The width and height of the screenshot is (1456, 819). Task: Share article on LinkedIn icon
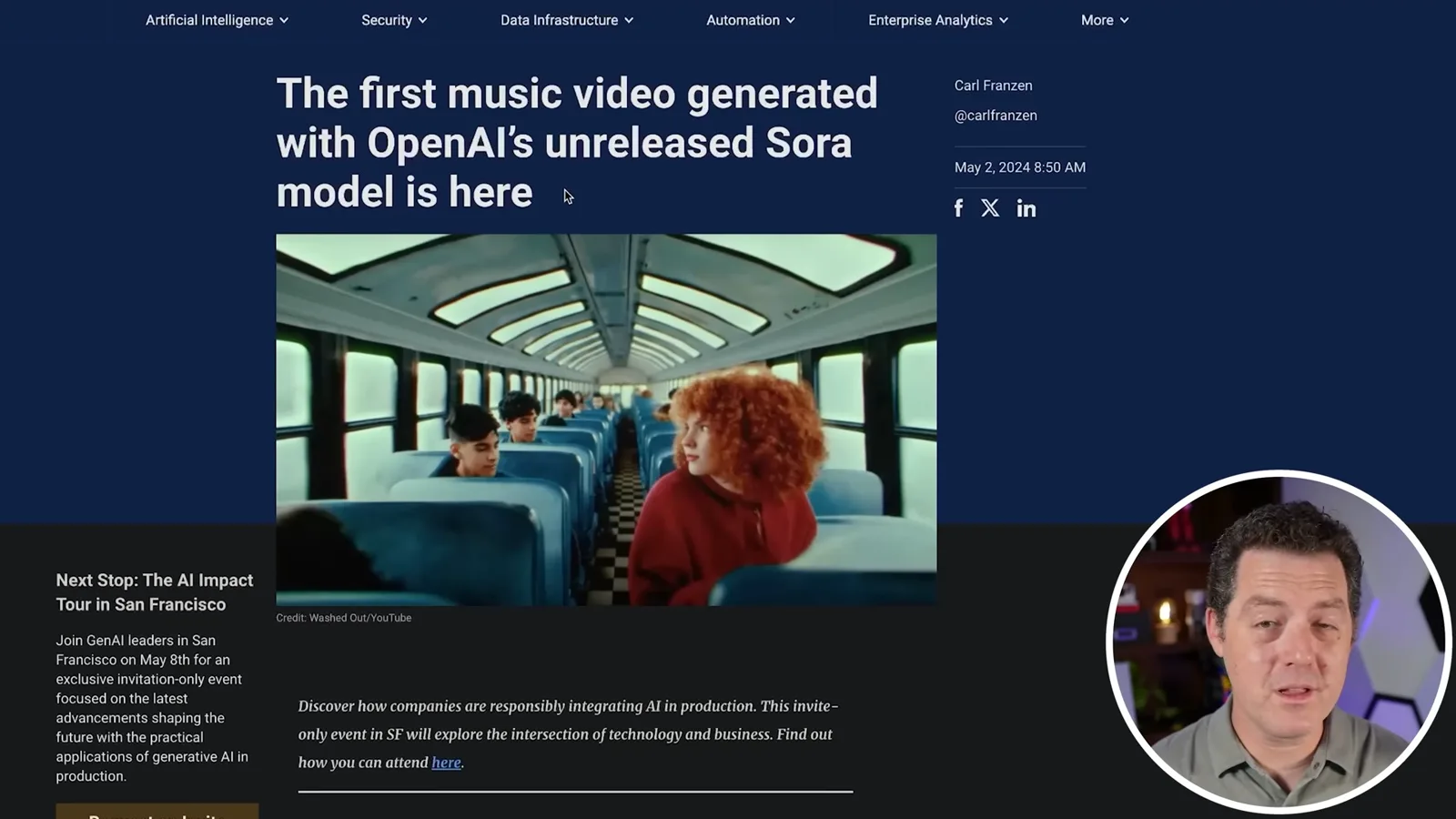tap(1026, 208)
